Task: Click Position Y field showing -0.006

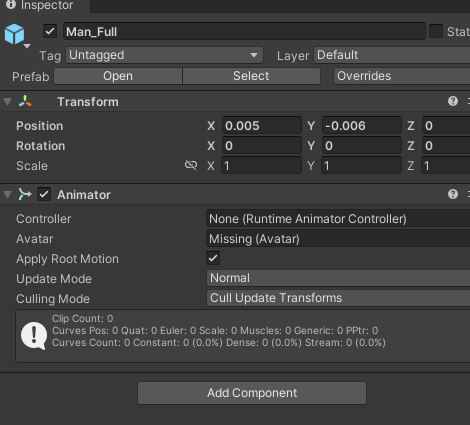Action: tap(361, 126)
